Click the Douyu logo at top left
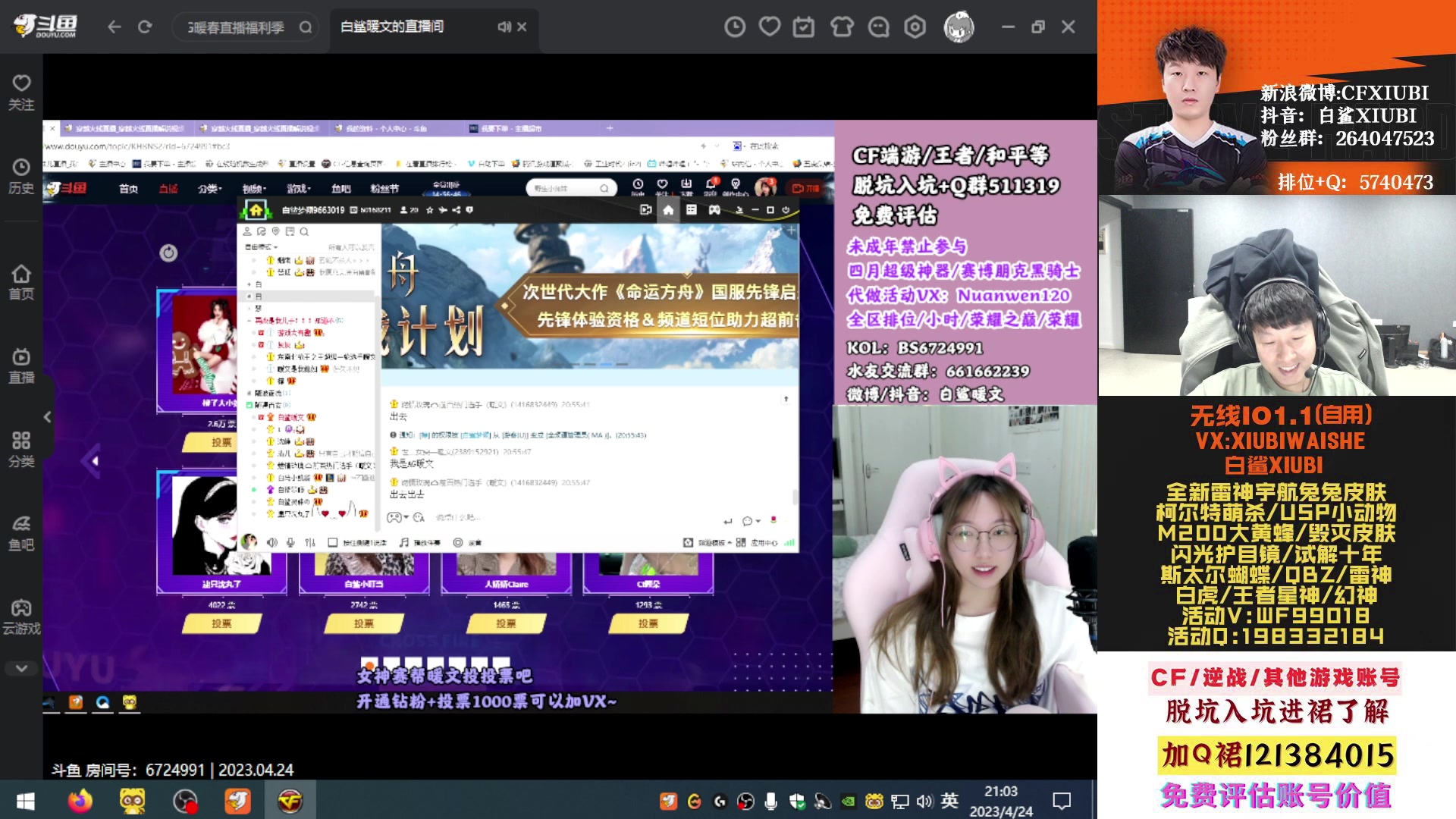 pyautogui.click(x=45, y=26)
